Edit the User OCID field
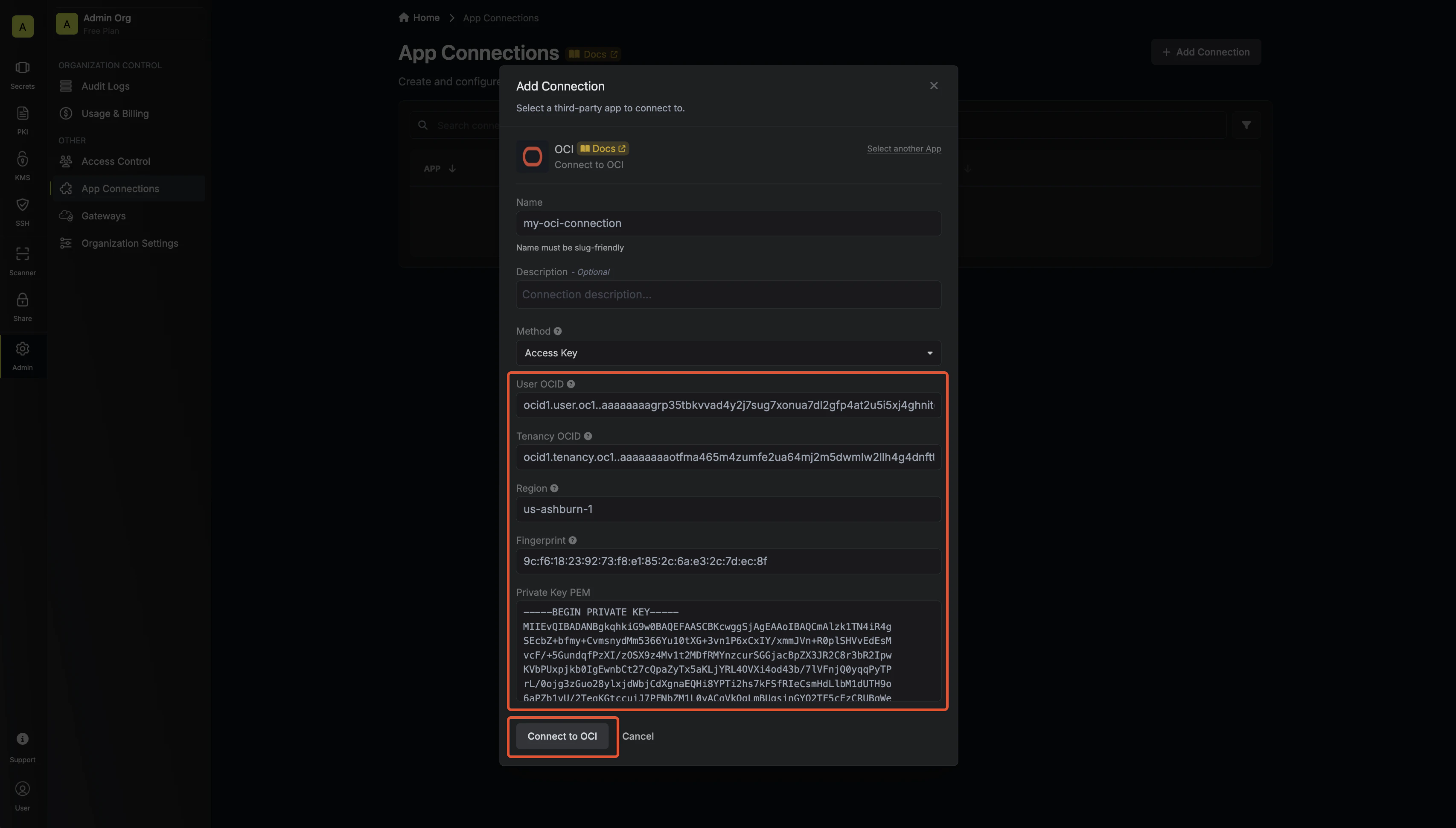 click(x=728, y=405)
